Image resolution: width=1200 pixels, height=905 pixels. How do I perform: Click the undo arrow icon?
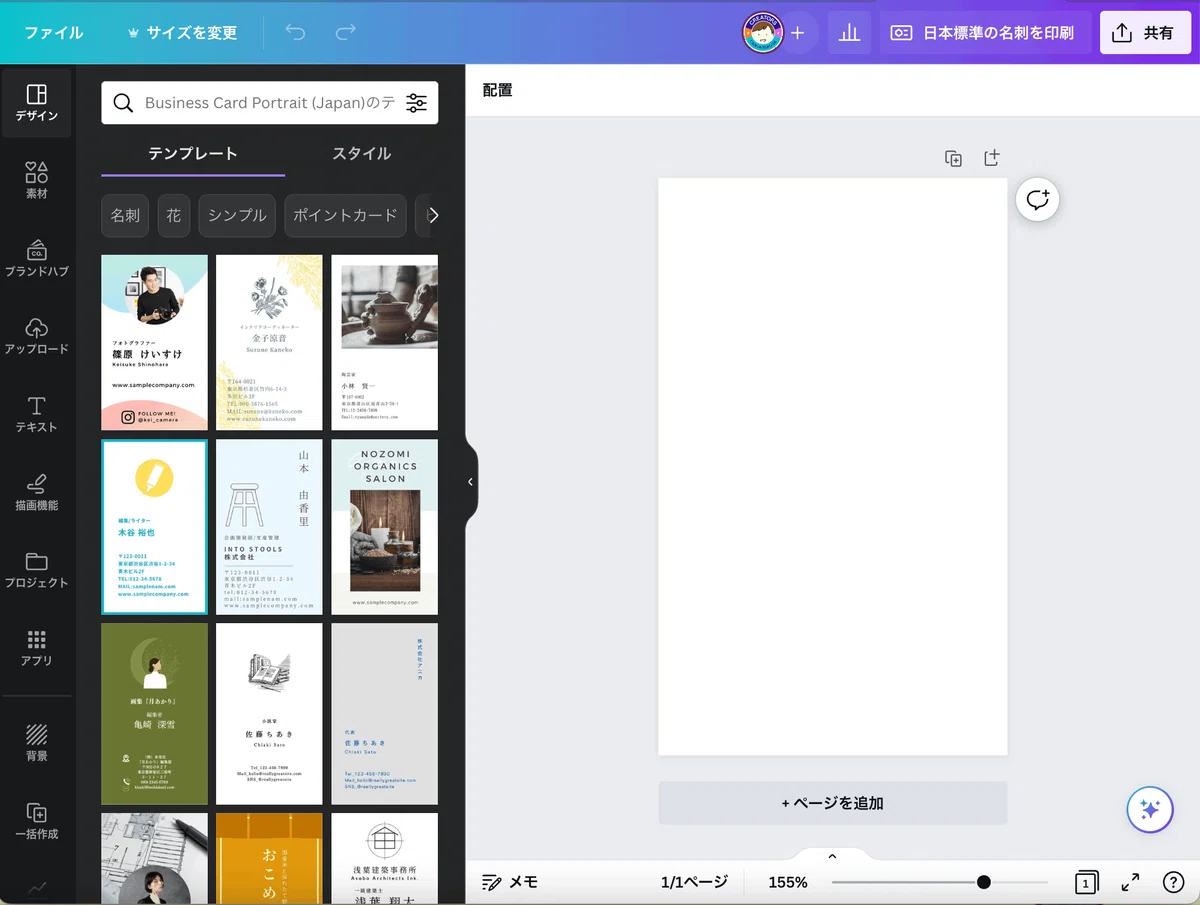pyautogui.click(x=295, y=32)
